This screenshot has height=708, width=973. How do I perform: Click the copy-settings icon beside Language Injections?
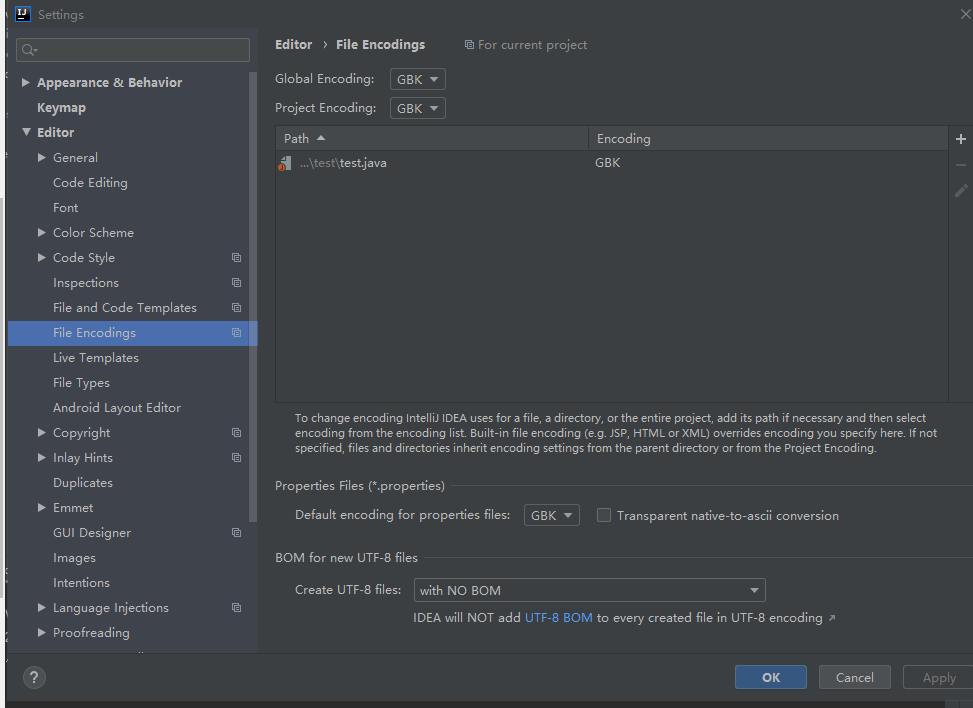(236, 607)
